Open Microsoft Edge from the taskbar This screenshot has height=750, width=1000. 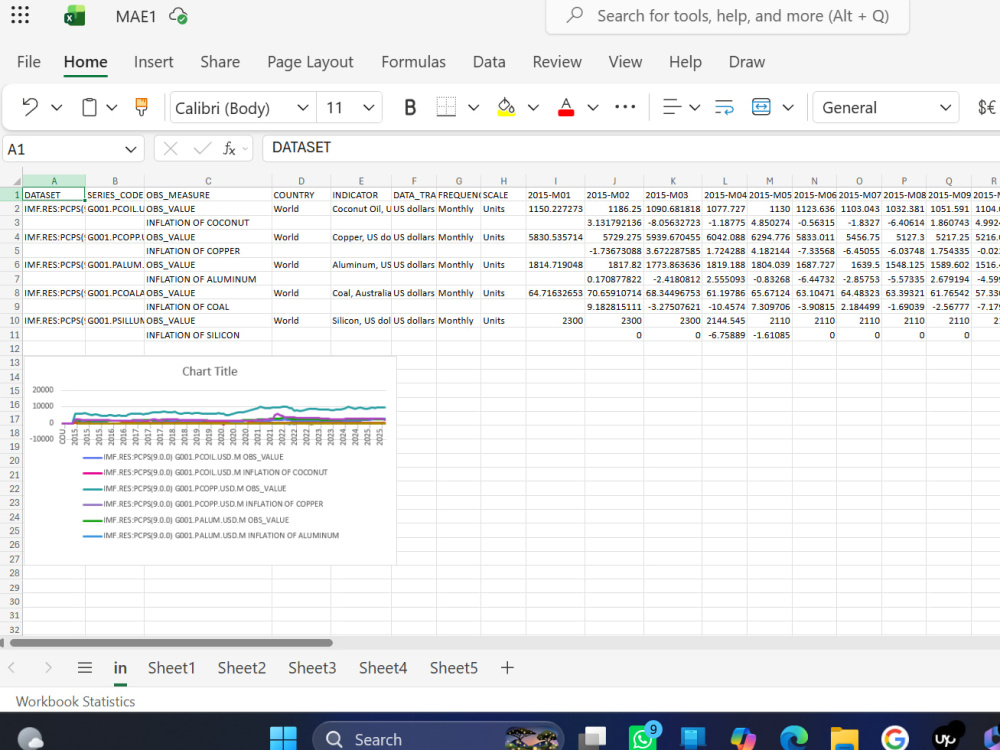point(794,739)
